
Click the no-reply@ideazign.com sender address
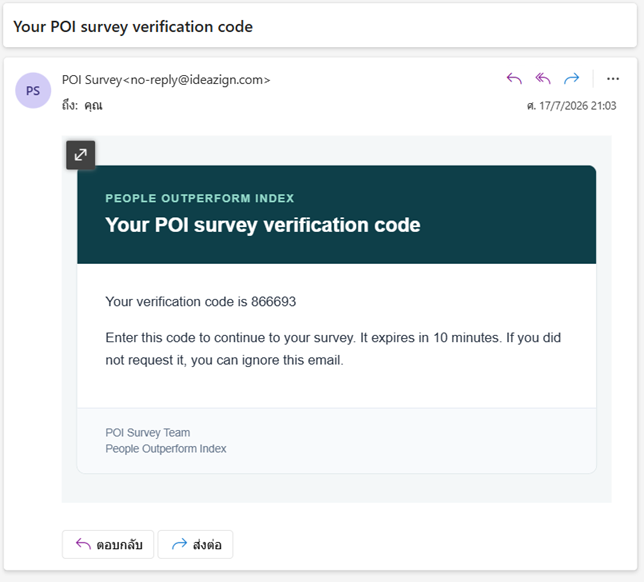pyautogui.click(x=197, y=80)
